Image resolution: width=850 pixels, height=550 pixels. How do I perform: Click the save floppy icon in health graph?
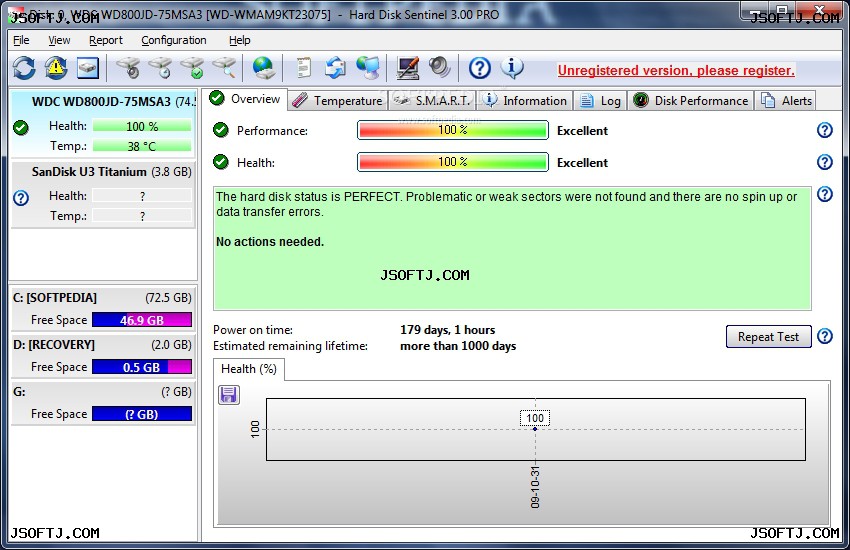pos(229,394)
